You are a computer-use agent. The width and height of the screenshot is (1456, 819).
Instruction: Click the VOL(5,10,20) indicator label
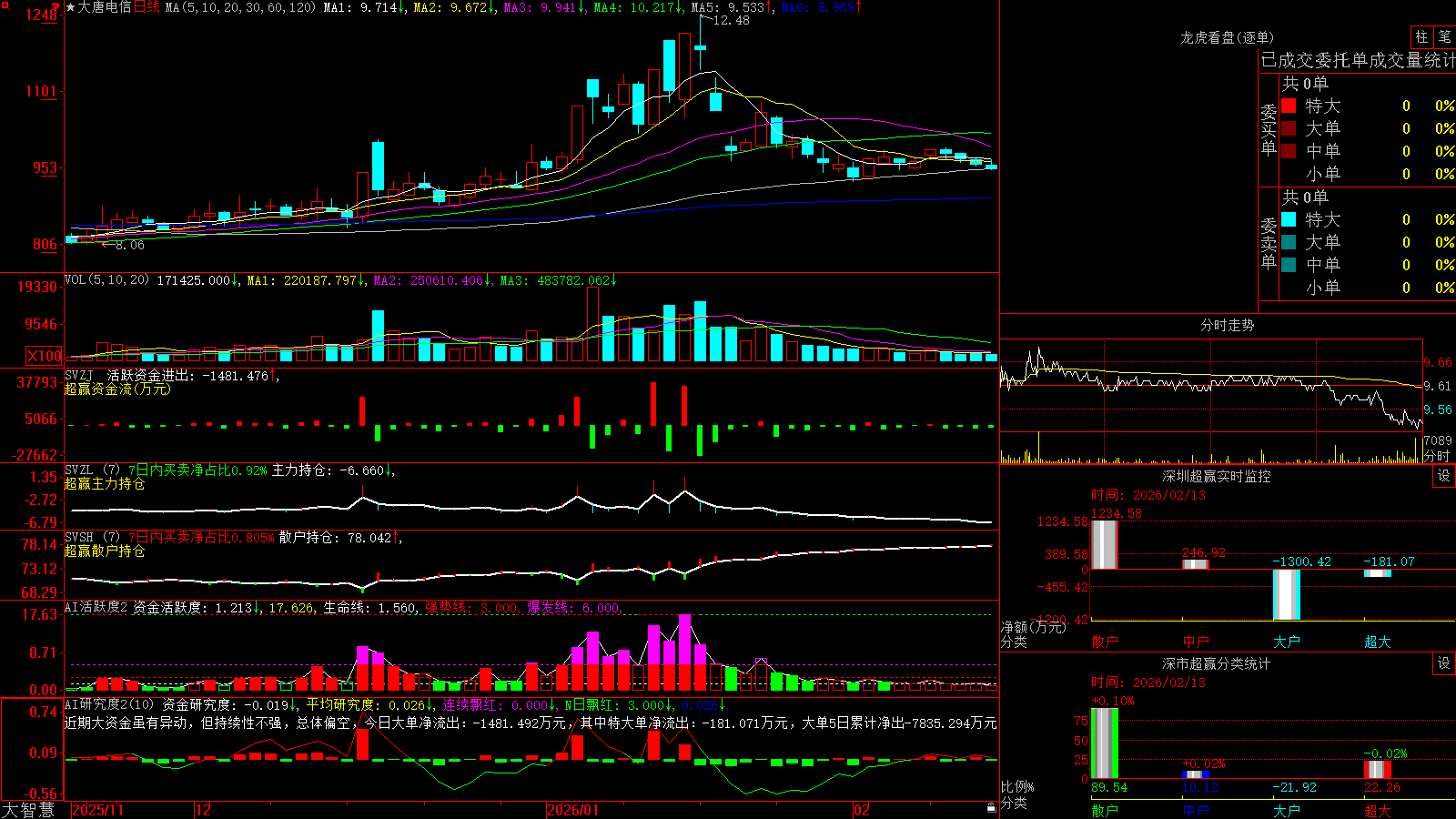106,280
